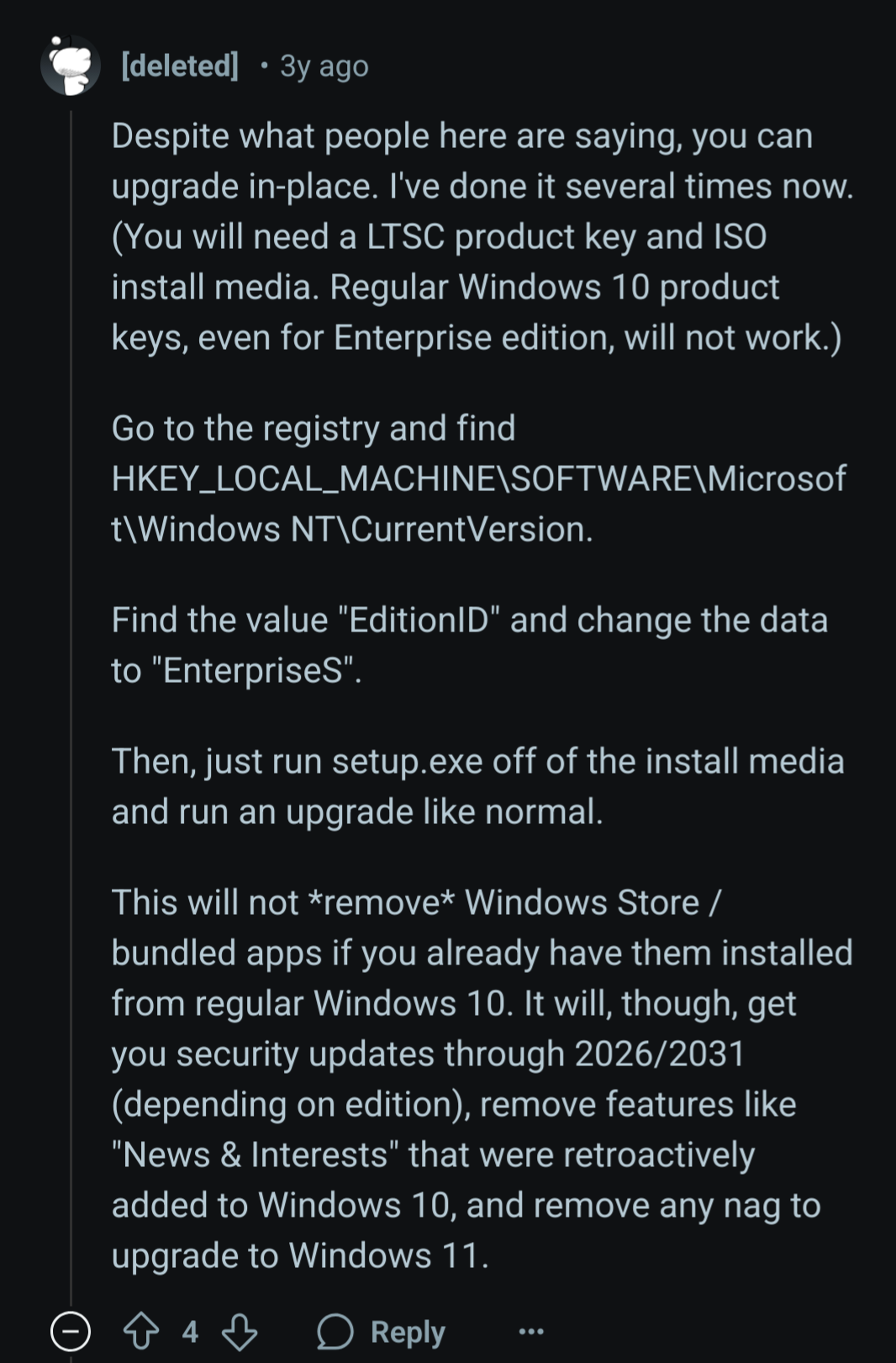Viewport: 896px width, 1363px height.
Task: Tap the paragraph starting Despite what people
Action: pos(482,236)
